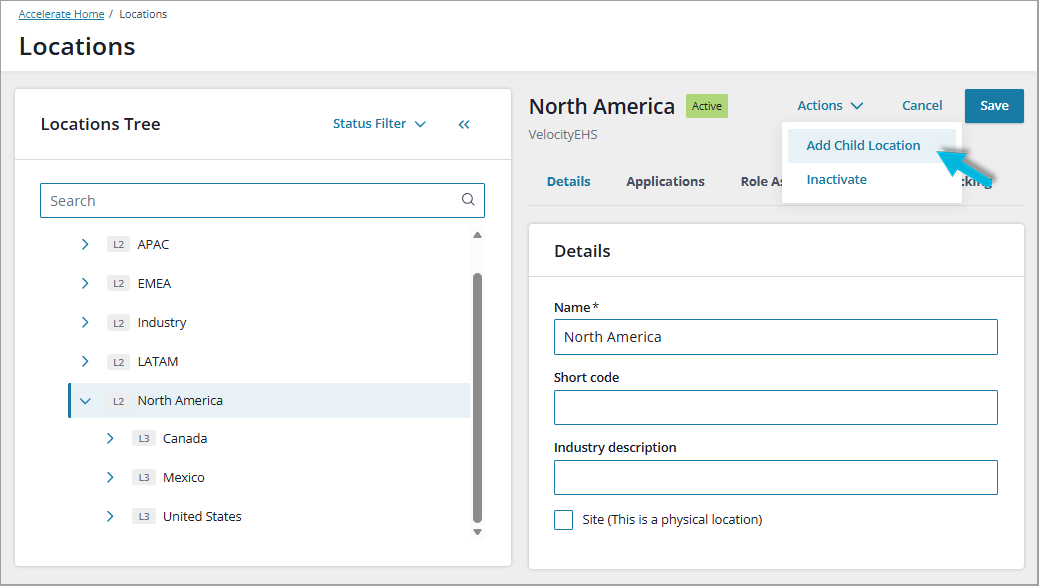Click the scroll up arrow in tree
The width and height of the screenshot is (1039, 586).
pos(477,235)
